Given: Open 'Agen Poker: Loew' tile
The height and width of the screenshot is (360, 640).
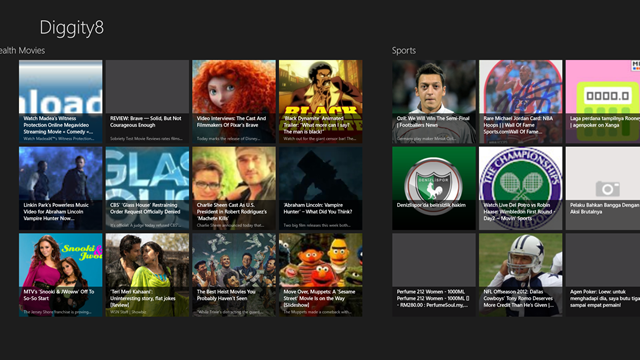Looking at the screenshot, I should 603,275.
